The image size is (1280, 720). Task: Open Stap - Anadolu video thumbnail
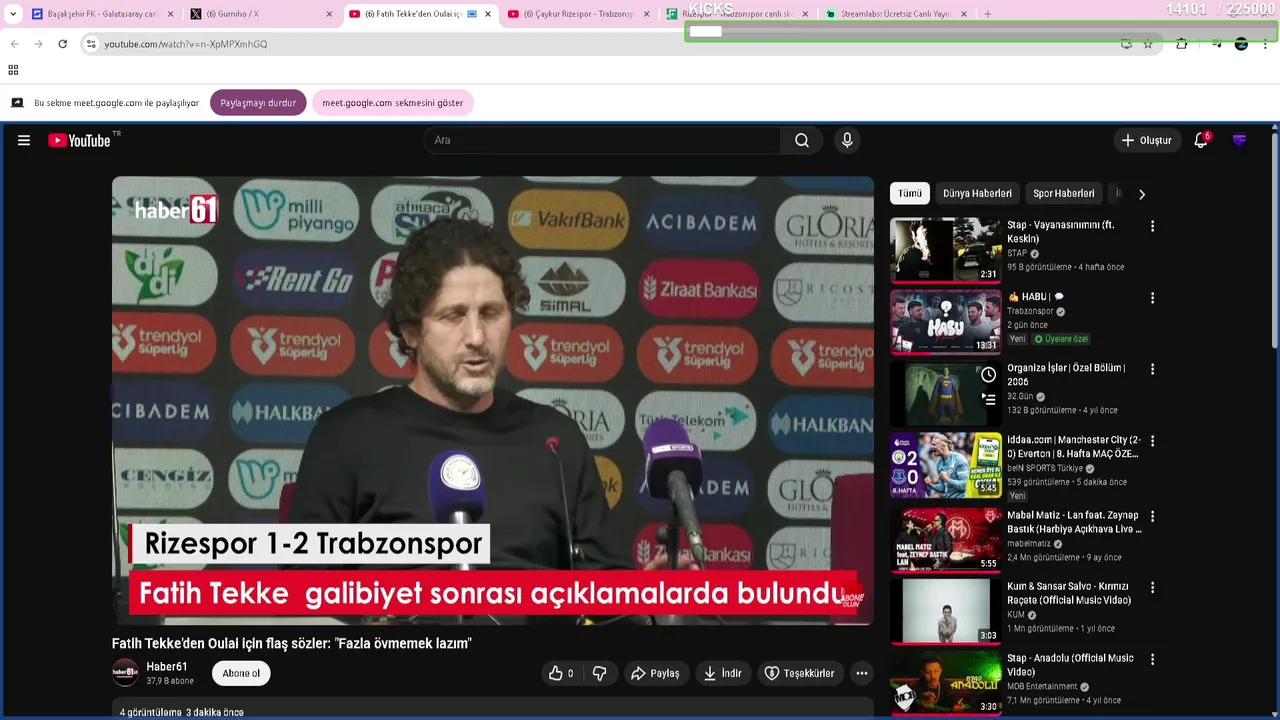[945, 683]
